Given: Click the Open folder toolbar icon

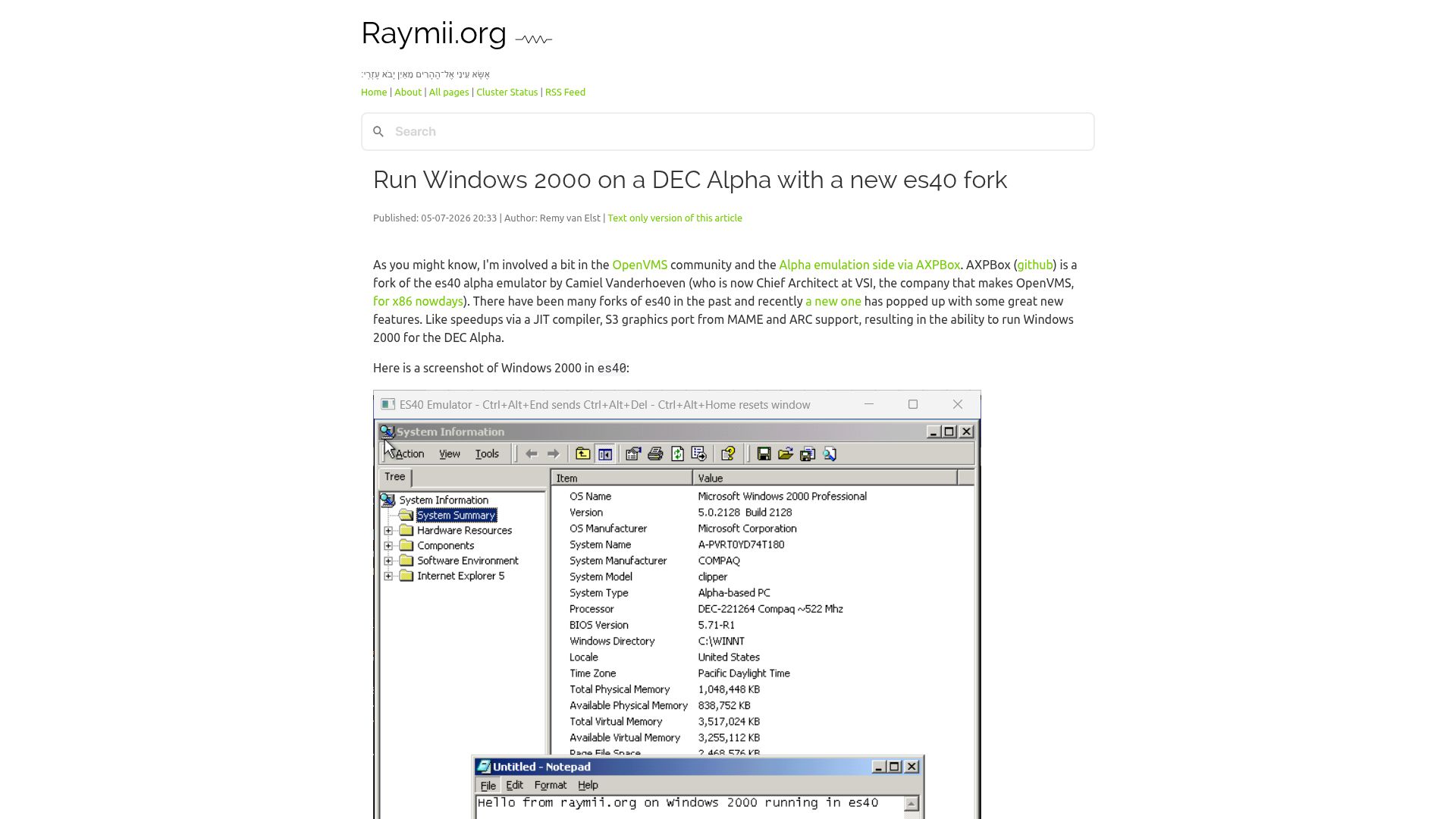Looking at the screenshot, I should pyautogui.click(x=786, y=454).
